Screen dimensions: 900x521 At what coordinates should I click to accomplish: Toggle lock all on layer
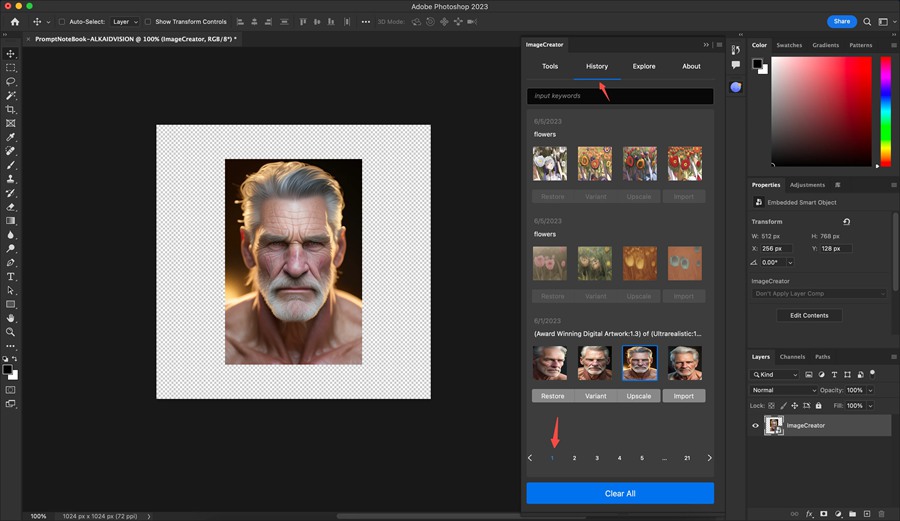pyautogui.click(x=818, y=406)
